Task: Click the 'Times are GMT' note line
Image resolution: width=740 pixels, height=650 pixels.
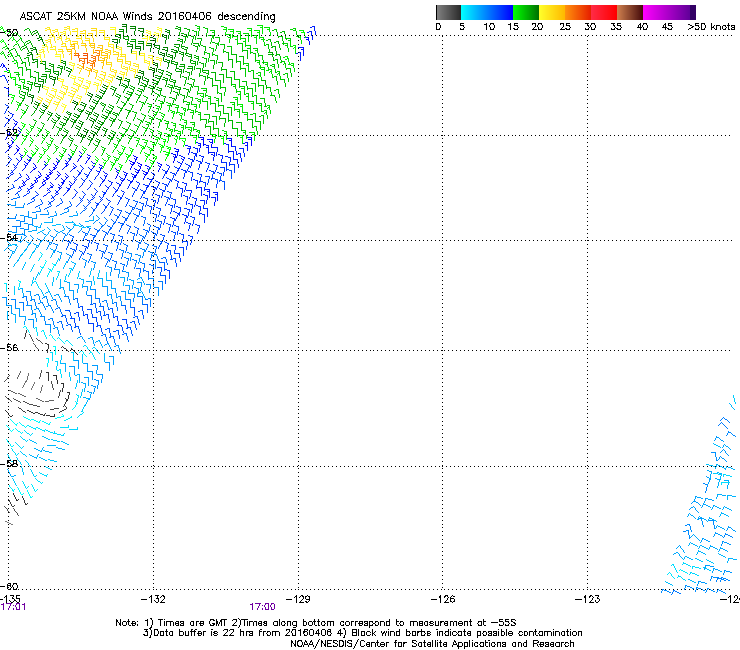Action: (x=316, y=623)
